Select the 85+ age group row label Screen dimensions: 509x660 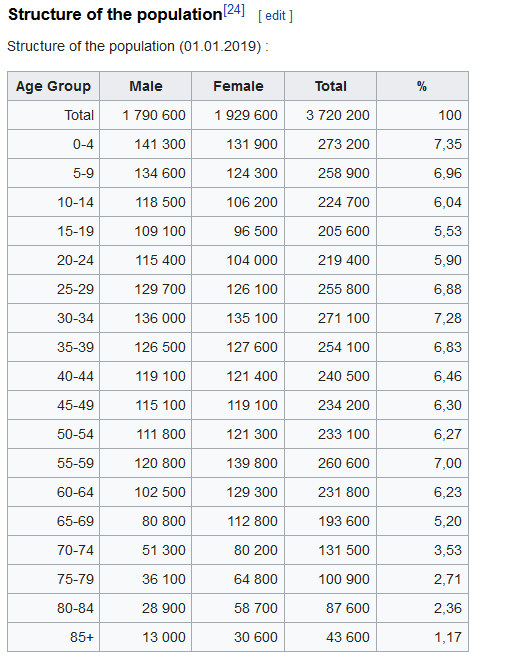point(53,637)
